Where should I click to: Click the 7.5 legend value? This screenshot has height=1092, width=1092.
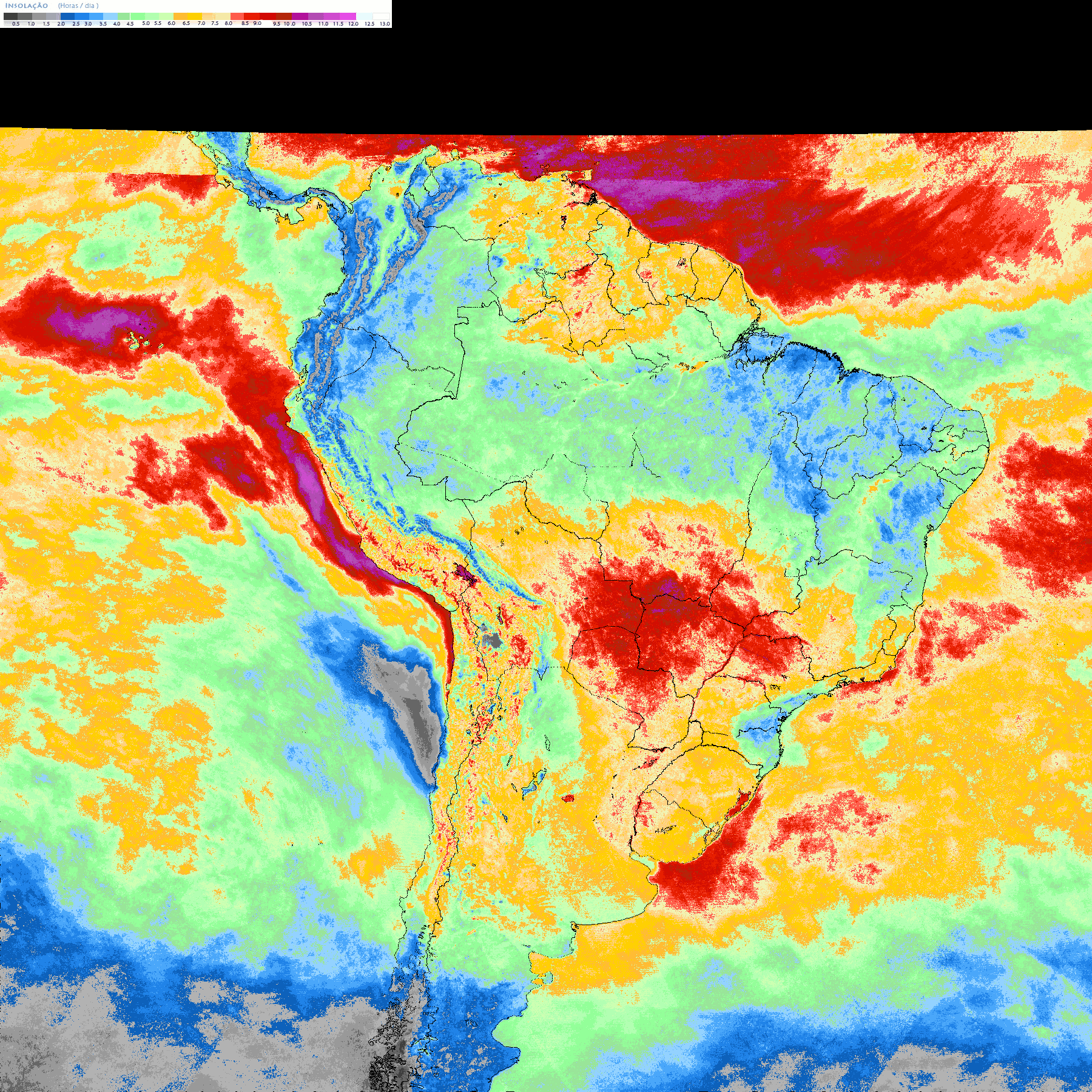coord(215,23)
